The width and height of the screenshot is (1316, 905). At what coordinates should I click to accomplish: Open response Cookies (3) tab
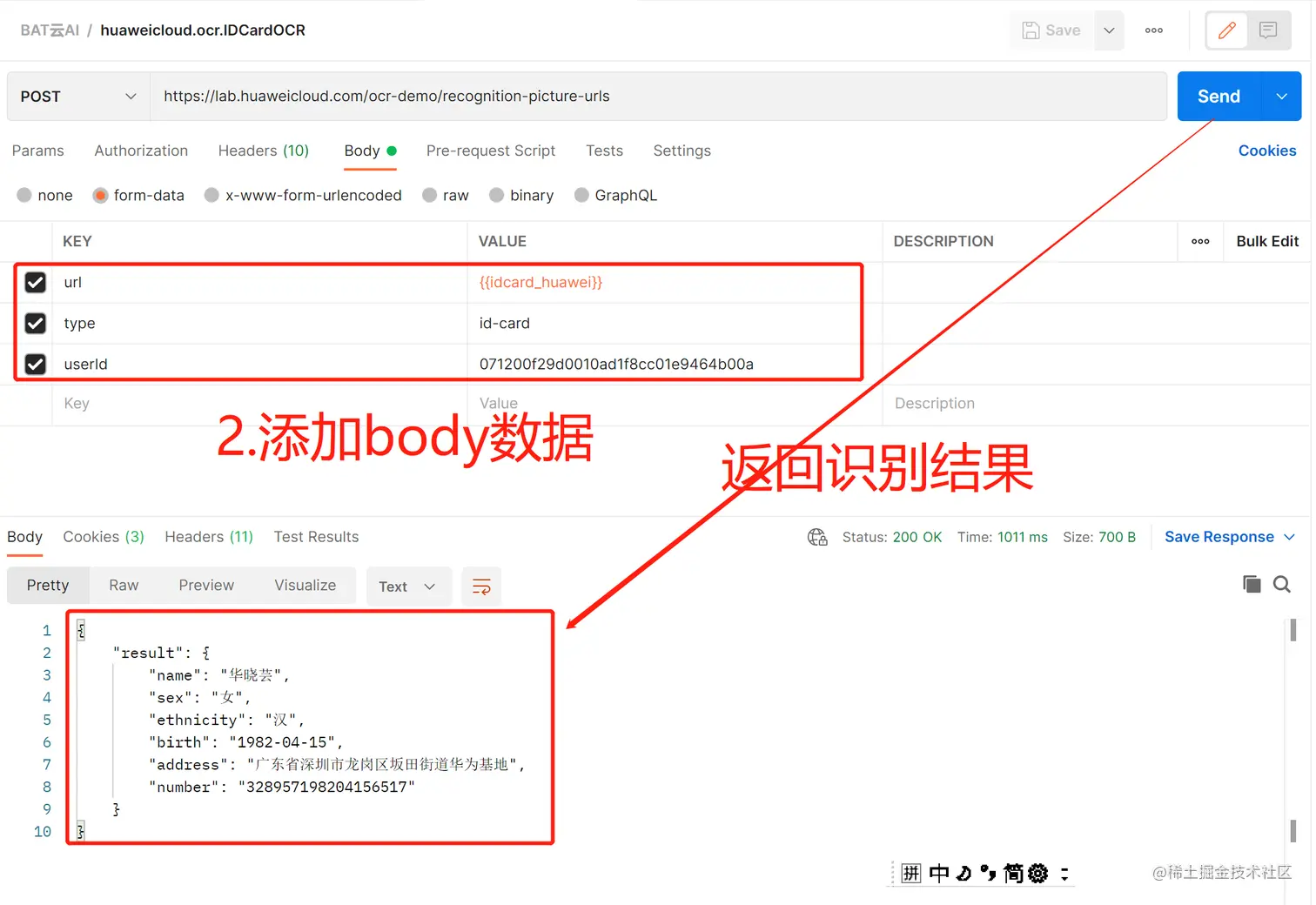[104, 537]
